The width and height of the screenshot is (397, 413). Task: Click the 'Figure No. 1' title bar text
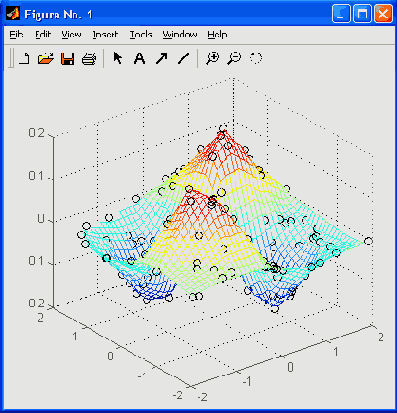pyautogui.click(x=58, y=15)
